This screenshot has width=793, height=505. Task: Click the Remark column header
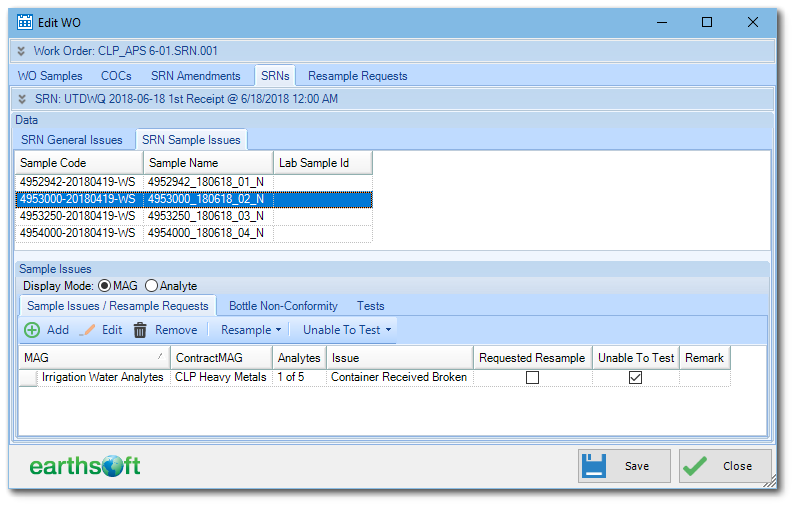(x=705, y=358)
